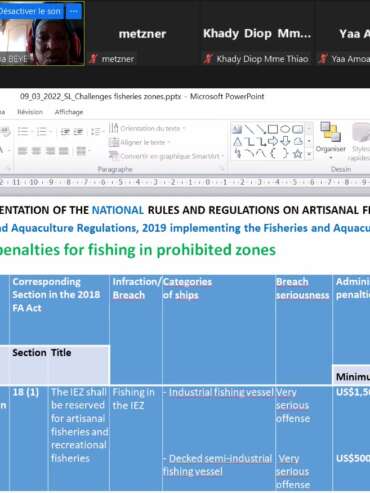Toggle the bulleted list button
Screen dimensions: 370x493
tap(23, 132)
